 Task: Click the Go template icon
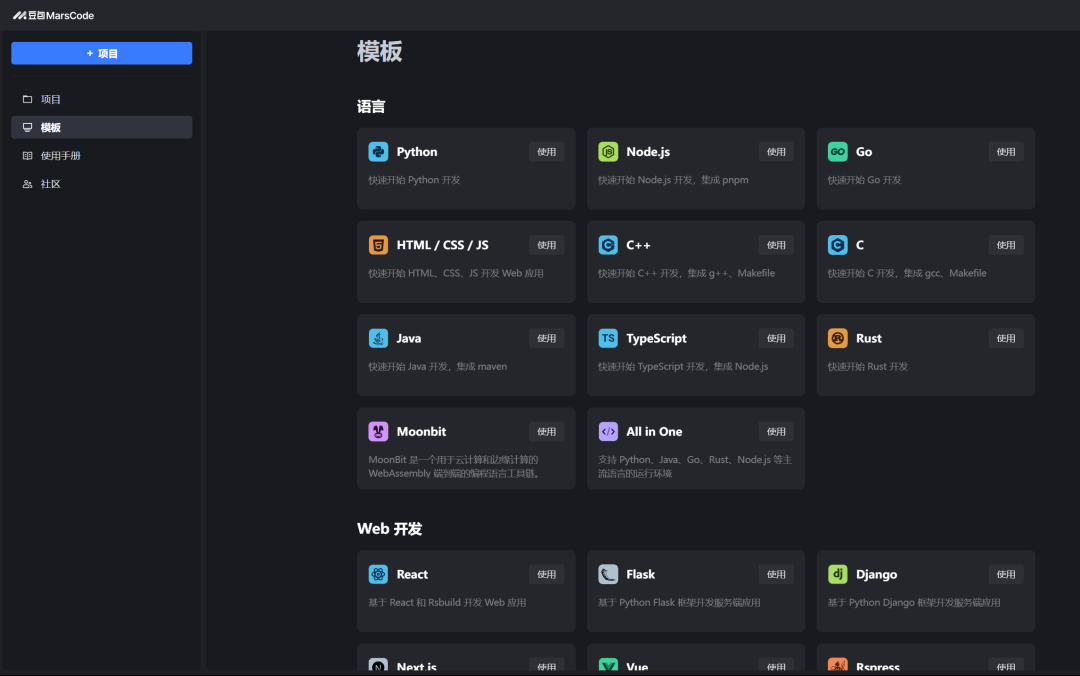pos(838,152)
